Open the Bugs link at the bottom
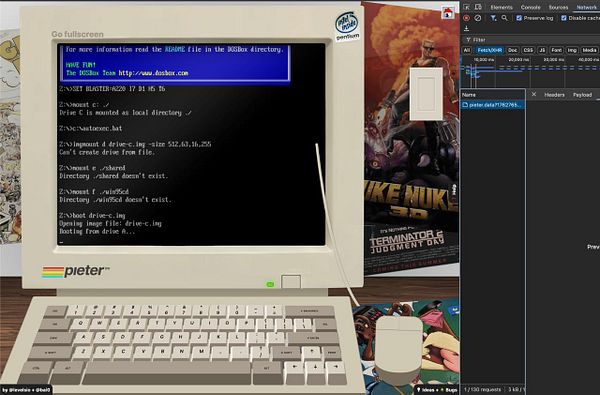Screen dimensions: 600x395 click(449, 390)
